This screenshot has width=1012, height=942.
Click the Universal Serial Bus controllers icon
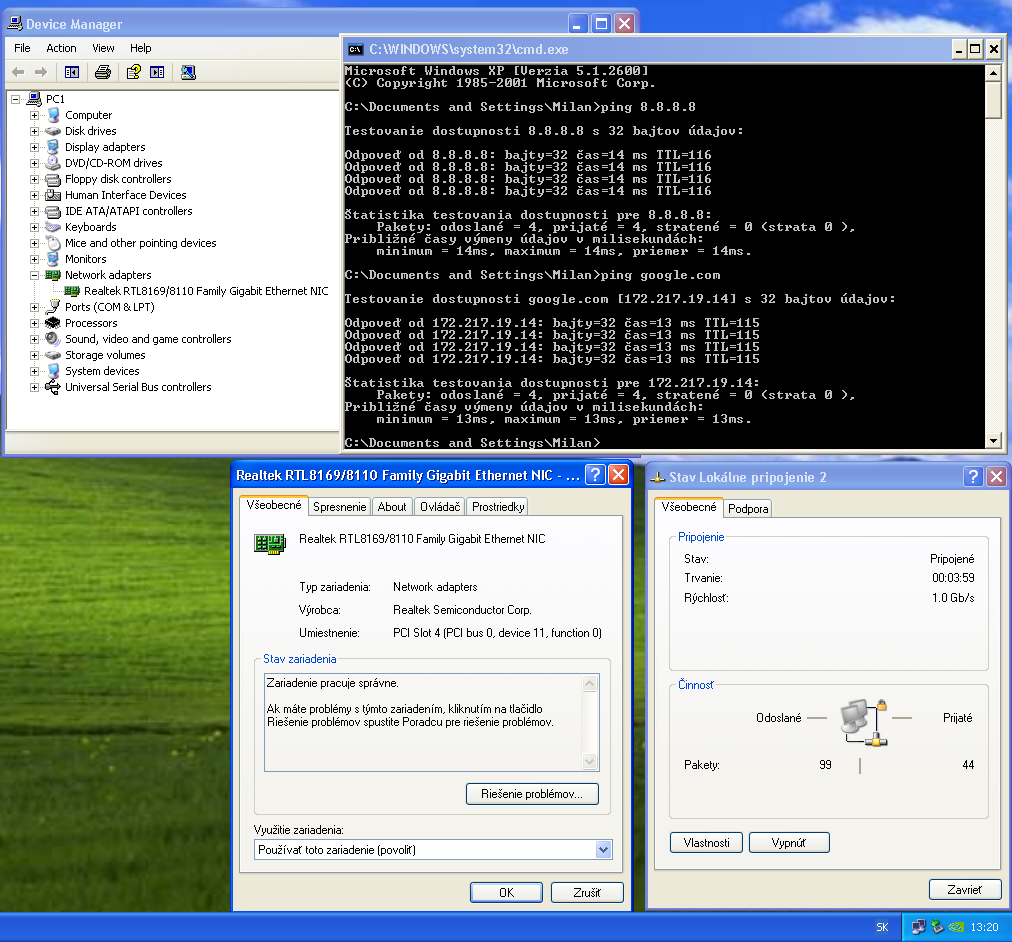pyautogui.click(x=53, y=387)
